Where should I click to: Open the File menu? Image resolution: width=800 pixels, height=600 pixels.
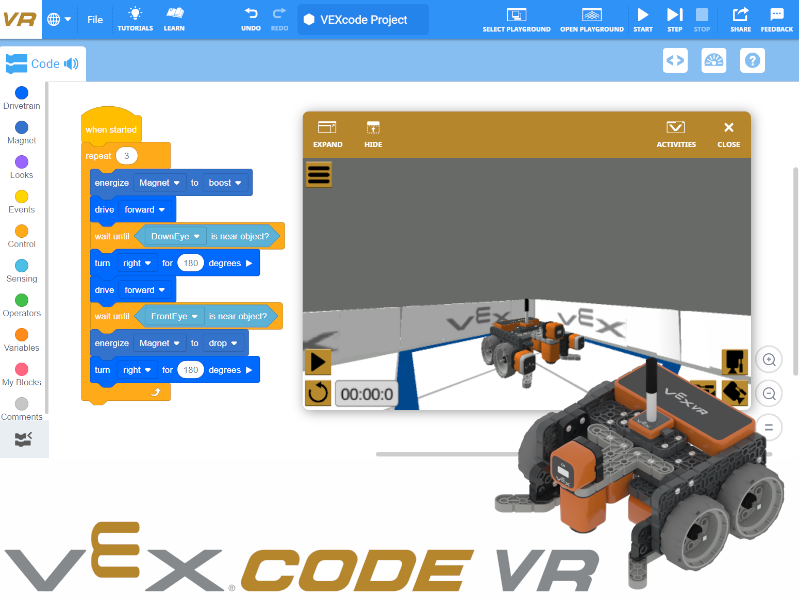click(x=95, y=19)
